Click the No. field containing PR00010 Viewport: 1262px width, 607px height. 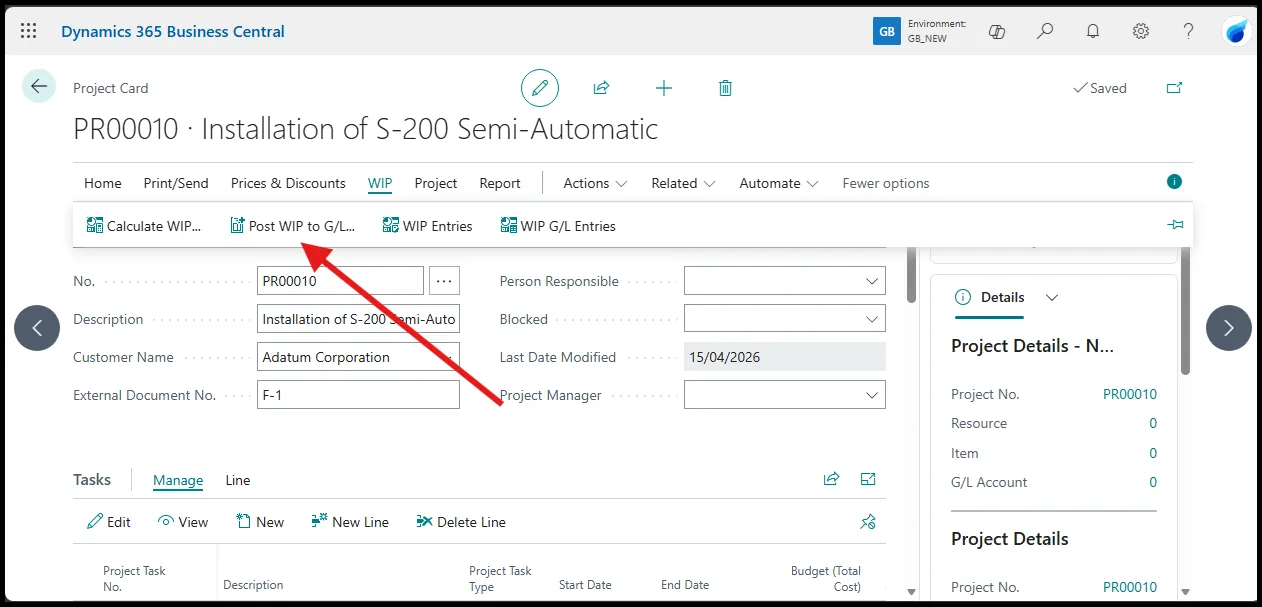tap(340, 281)
